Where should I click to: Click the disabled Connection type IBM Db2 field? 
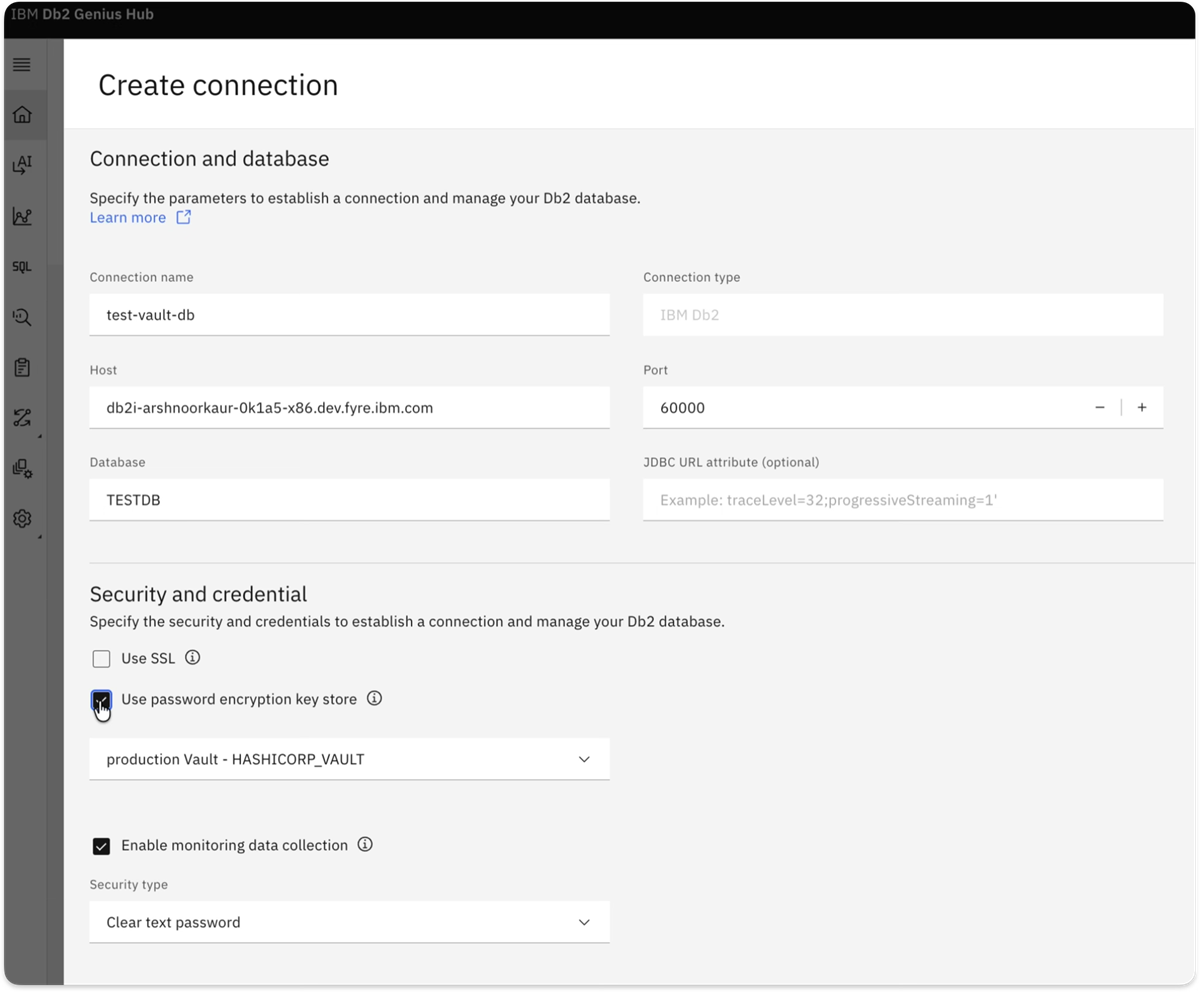click(x=903, y=315)
